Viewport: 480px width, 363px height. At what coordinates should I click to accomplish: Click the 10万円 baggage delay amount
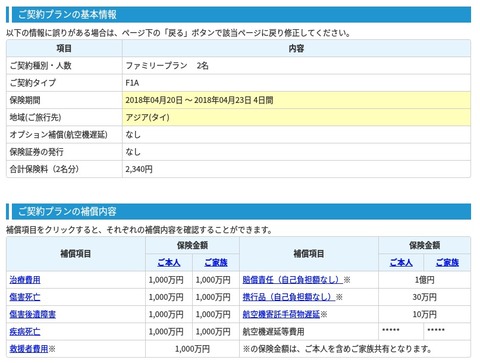coord(424,315)
